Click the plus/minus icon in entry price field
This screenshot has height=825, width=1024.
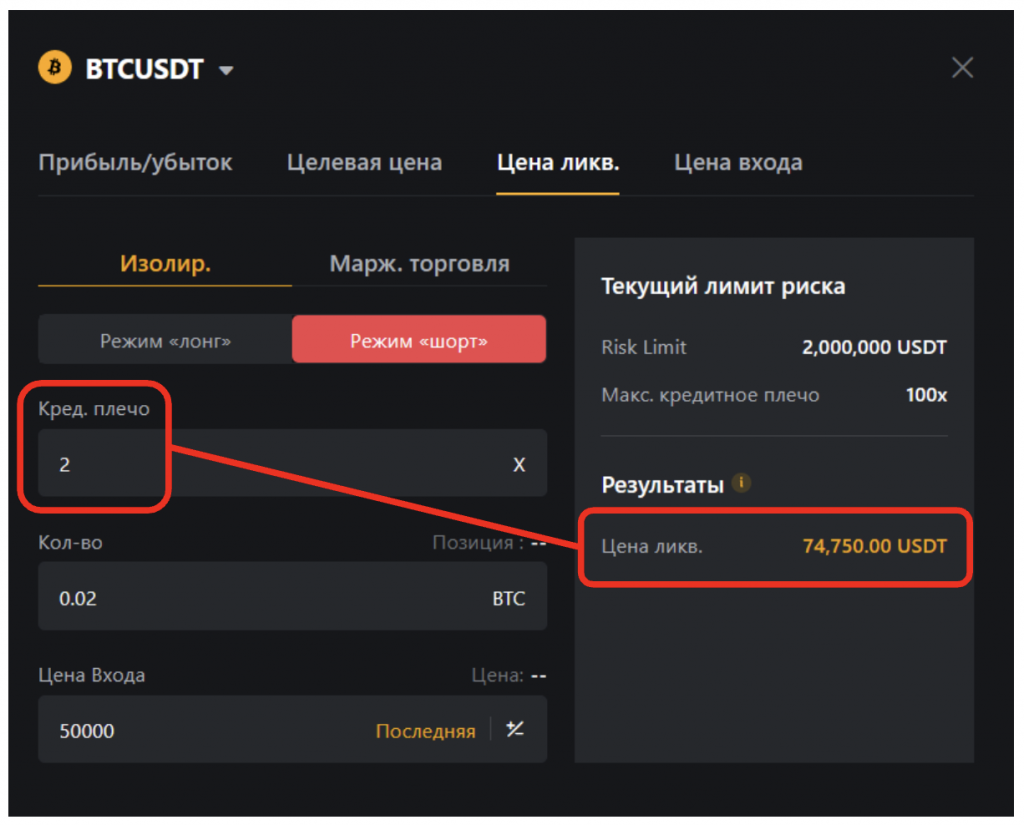[x=515, y=729]
